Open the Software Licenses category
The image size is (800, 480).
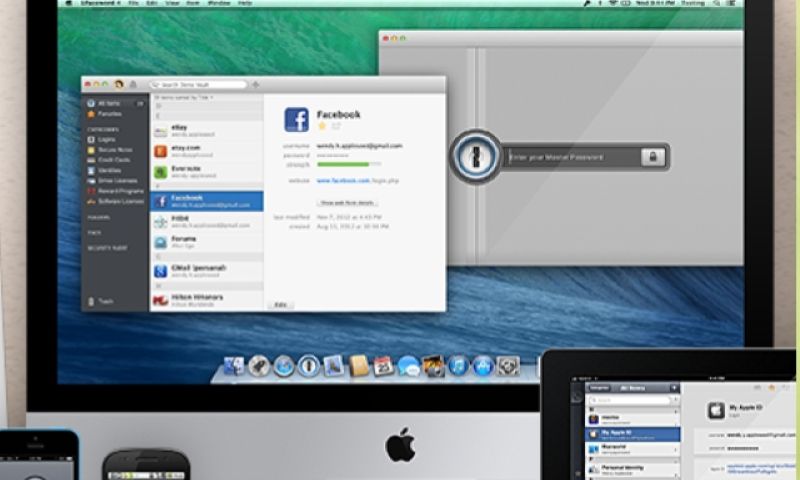pyautogui.click(x=115, y=201)
